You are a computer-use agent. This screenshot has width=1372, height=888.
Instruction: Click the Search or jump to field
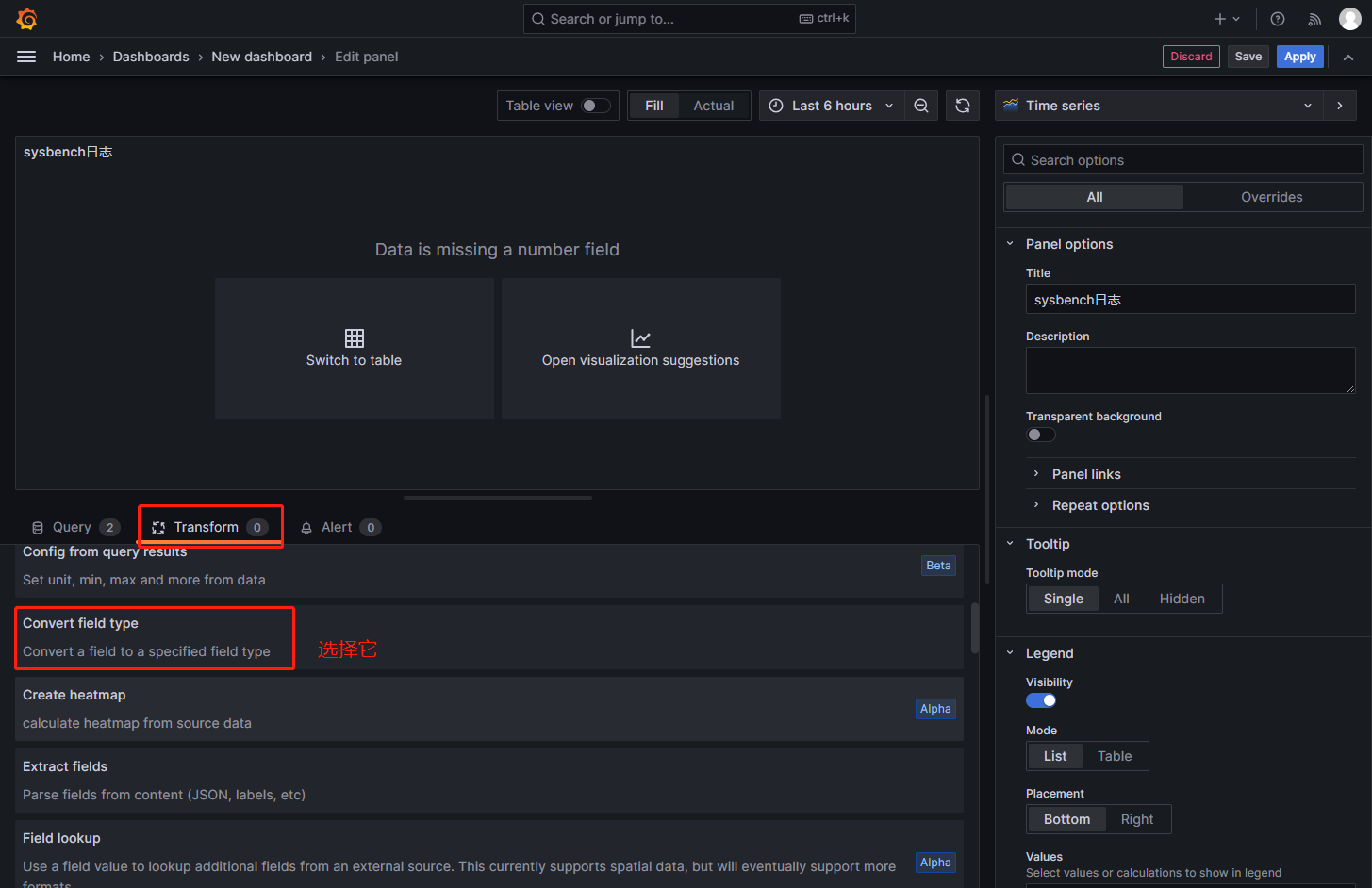click(689, 19)
